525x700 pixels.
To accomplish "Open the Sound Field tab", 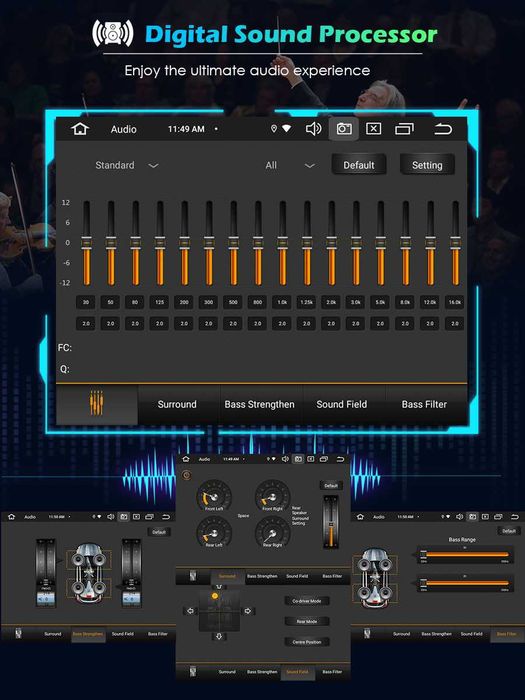I will [342, 404].
